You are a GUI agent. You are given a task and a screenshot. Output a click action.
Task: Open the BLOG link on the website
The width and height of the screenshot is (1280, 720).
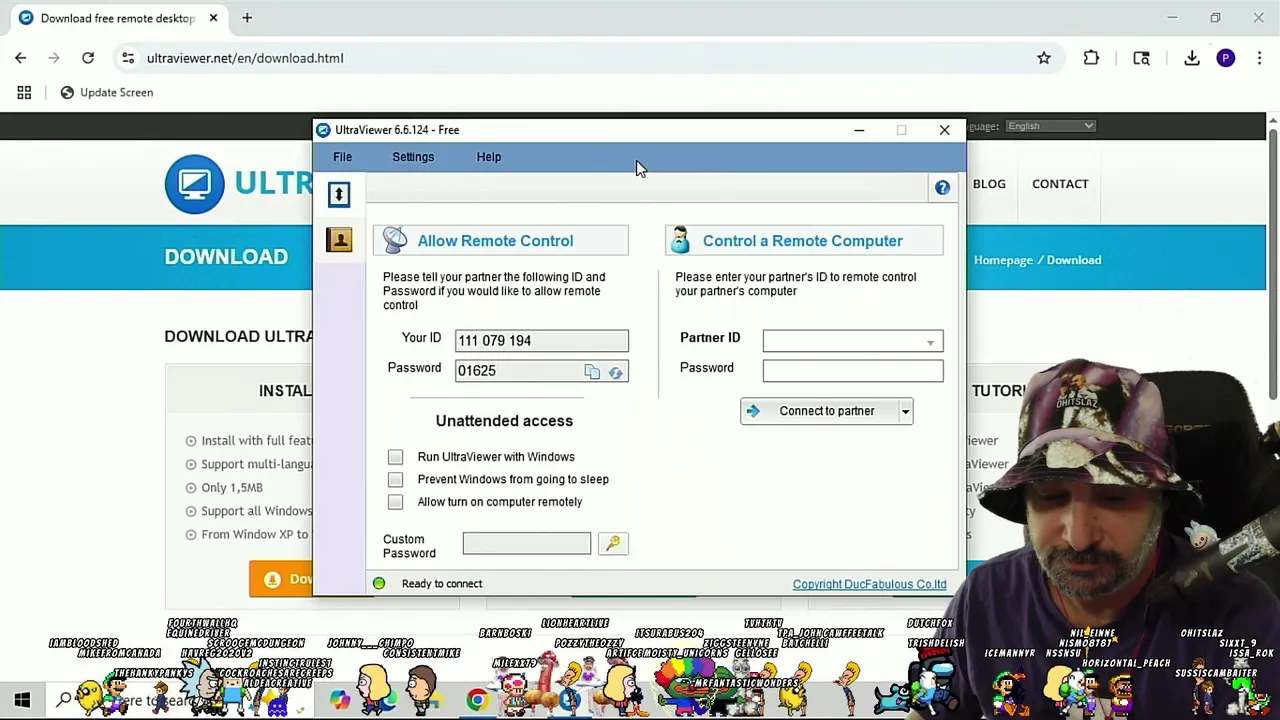coord(989,184)
